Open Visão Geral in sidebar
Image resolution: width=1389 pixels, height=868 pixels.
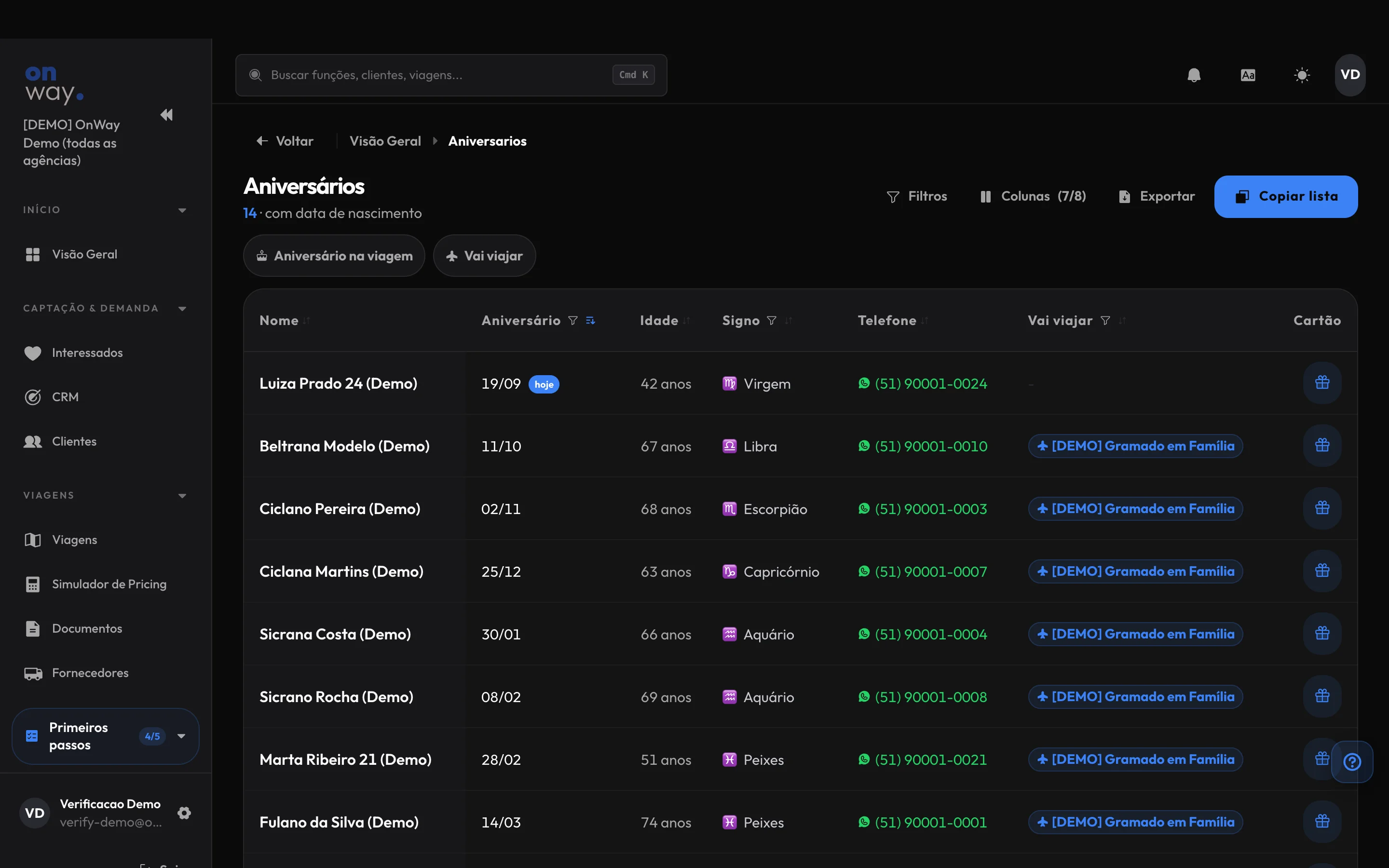coord(106,254)
